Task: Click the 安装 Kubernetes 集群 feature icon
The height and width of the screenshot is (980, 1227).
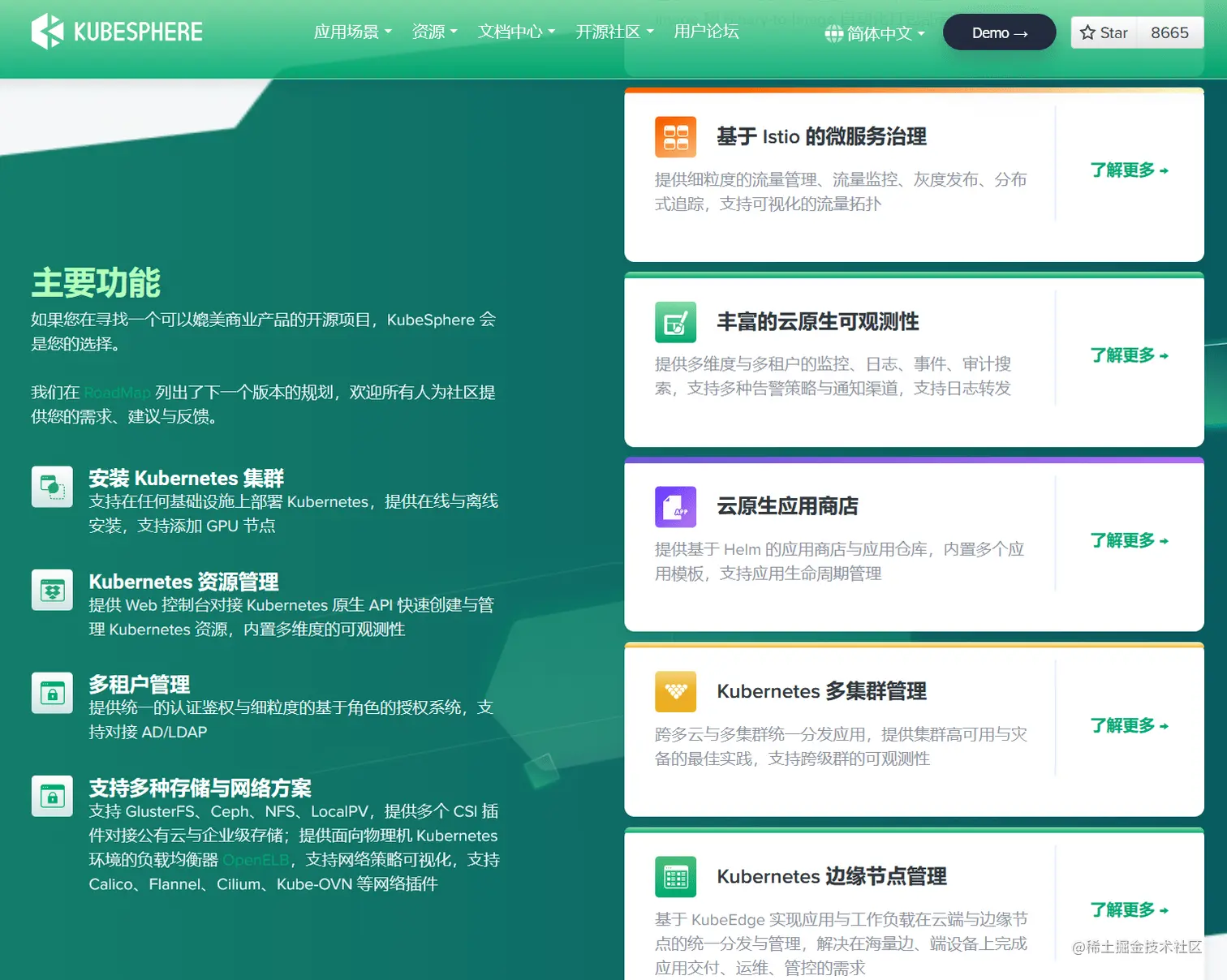Action: pyautogui.click(x=52, y=487)
